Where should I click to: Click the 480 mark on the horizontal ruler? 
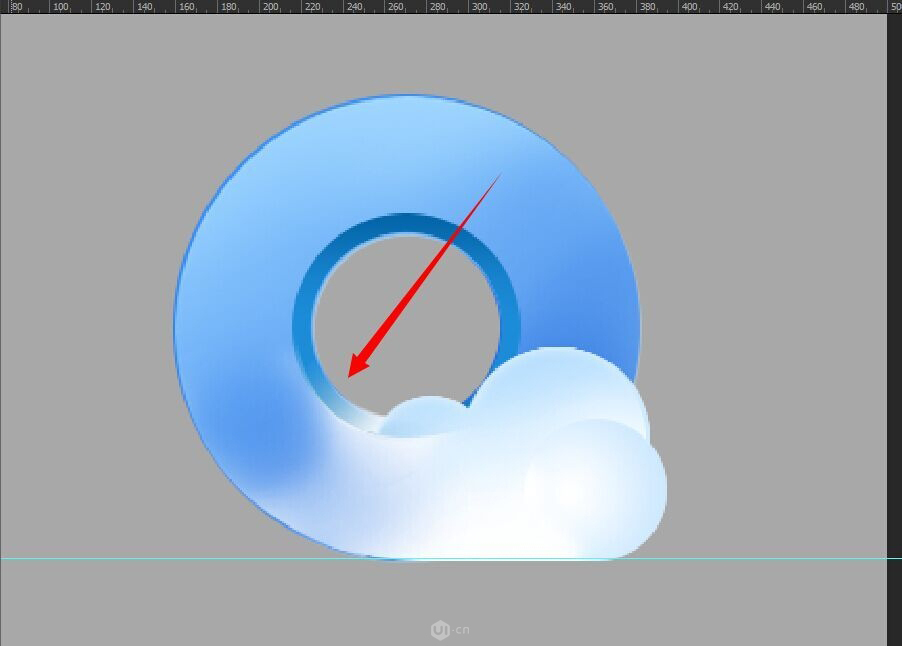tap(858, 6)
